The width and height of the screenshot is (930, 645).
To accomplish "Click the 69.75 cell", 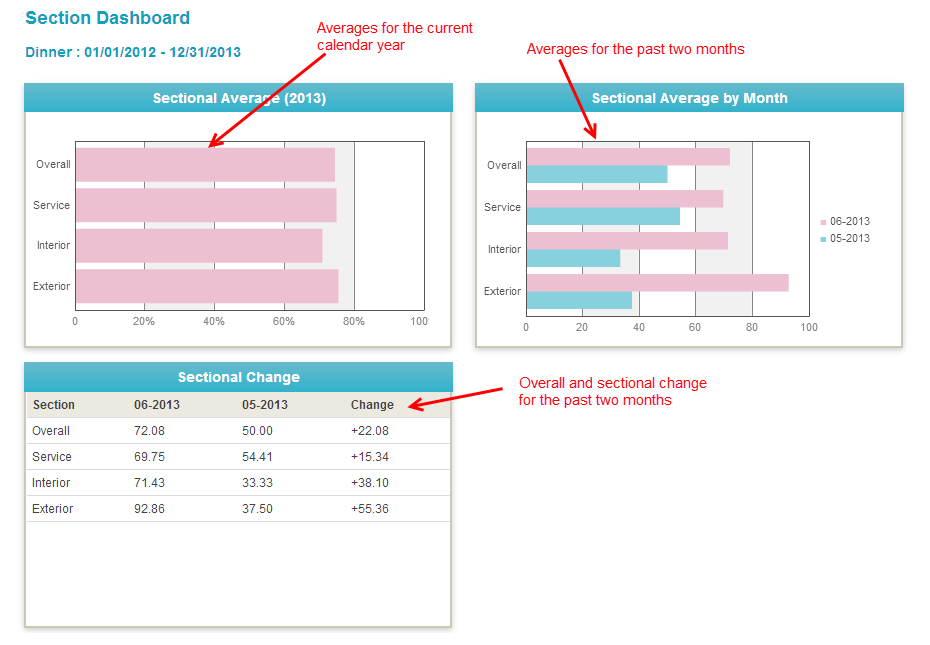I will 149,457.
